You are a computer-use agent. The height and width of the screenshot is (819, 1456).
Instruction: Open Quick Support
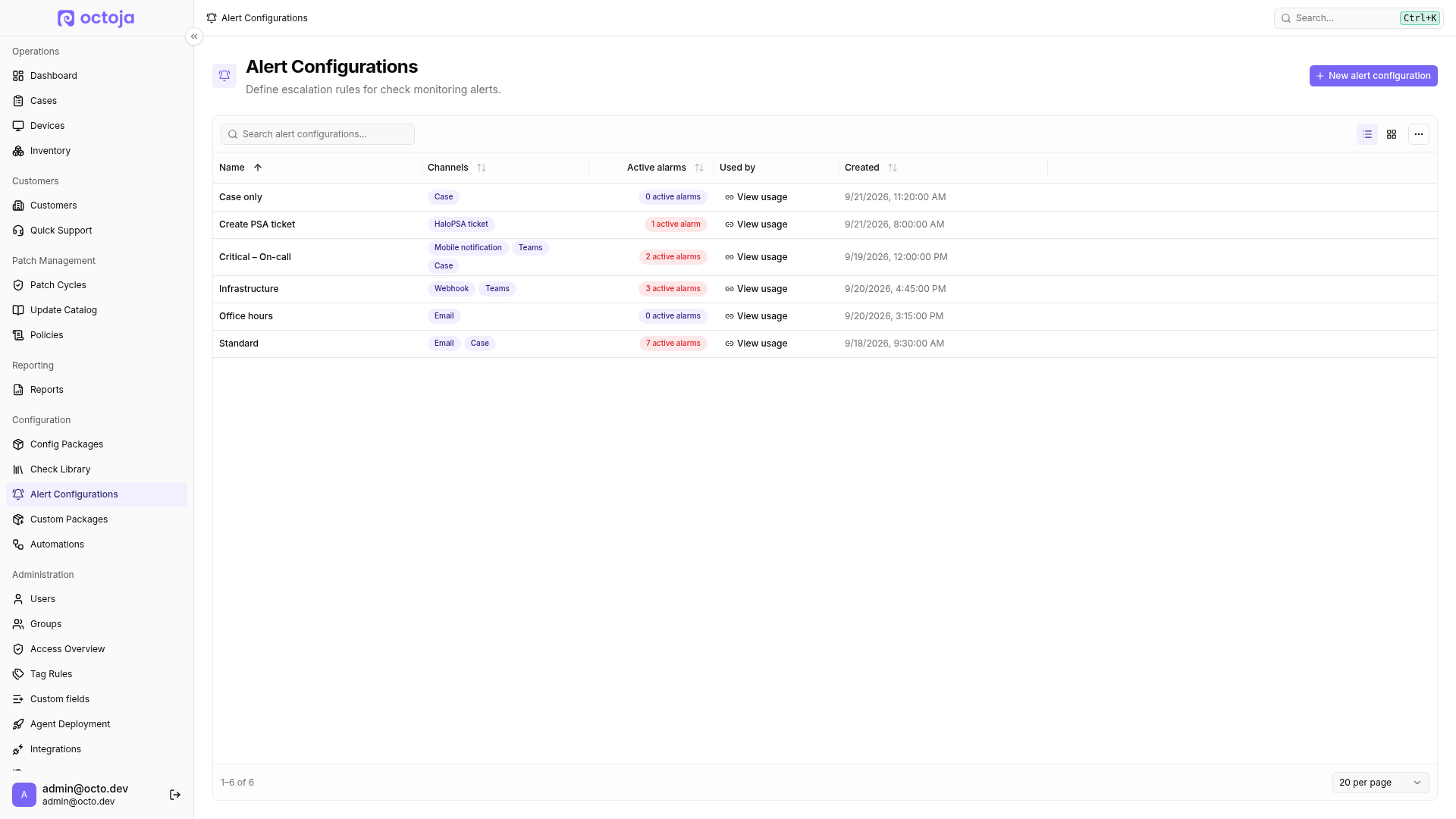point(96,231)
